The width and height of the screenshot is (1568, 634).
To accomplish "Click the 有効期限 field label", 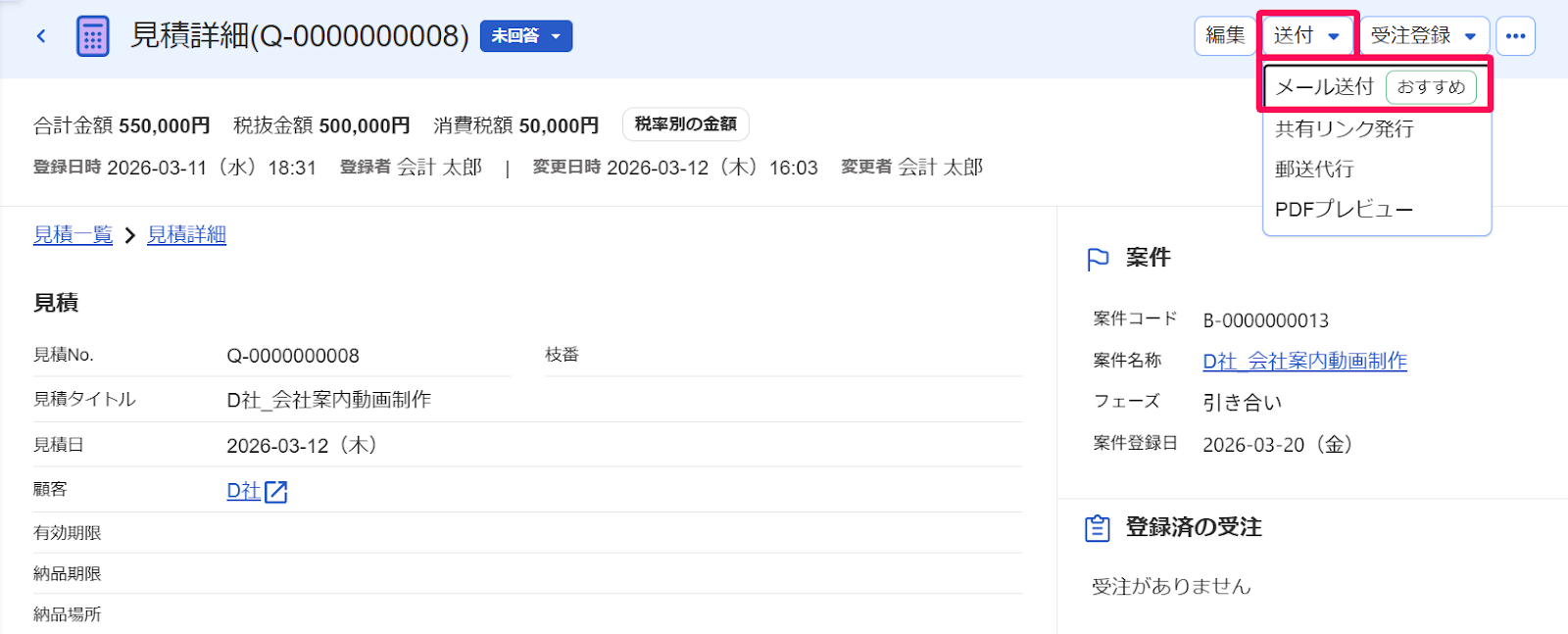I will click(68, 533).
